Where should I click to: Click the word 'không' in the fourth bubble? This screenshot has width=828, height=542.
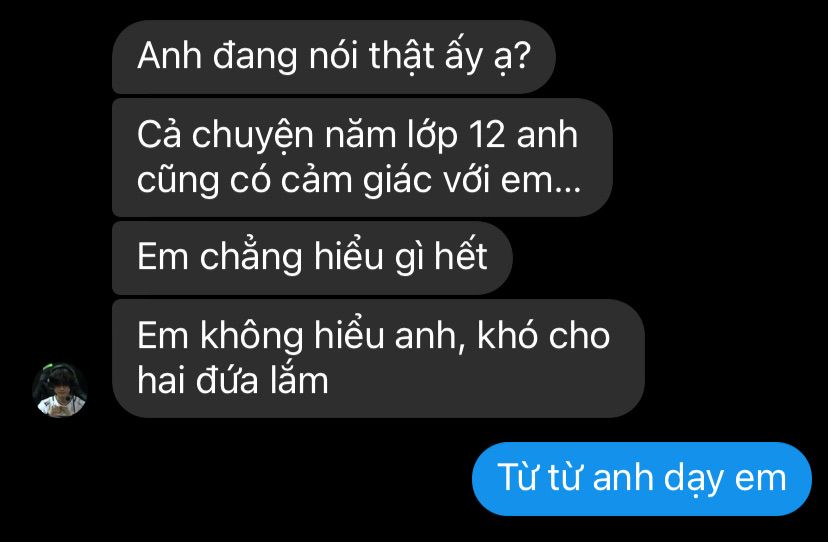tap(251, 337)
